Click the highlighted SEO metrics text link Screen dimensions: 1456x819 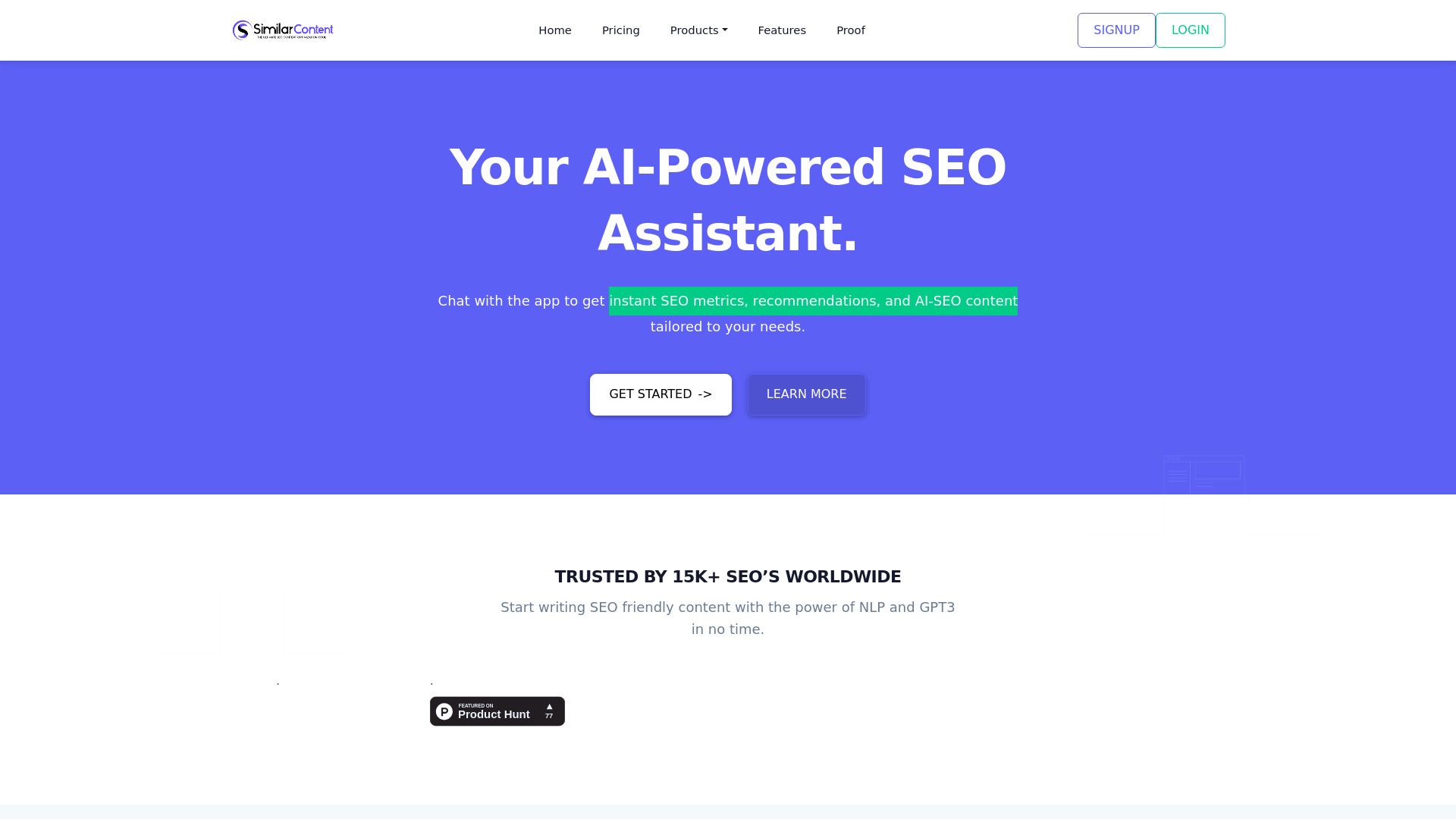(813, 301)
